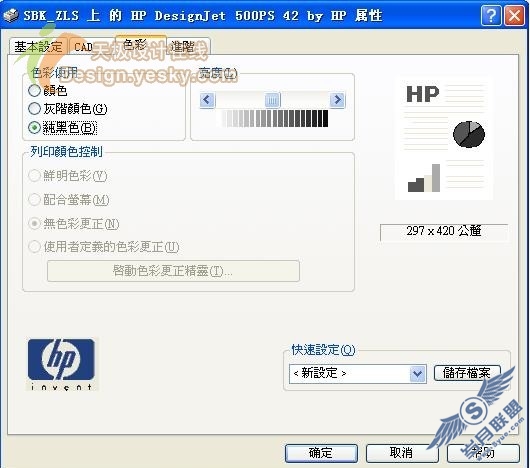
Task: Click the printer icon in the title bar
Action: pos(11,16)
